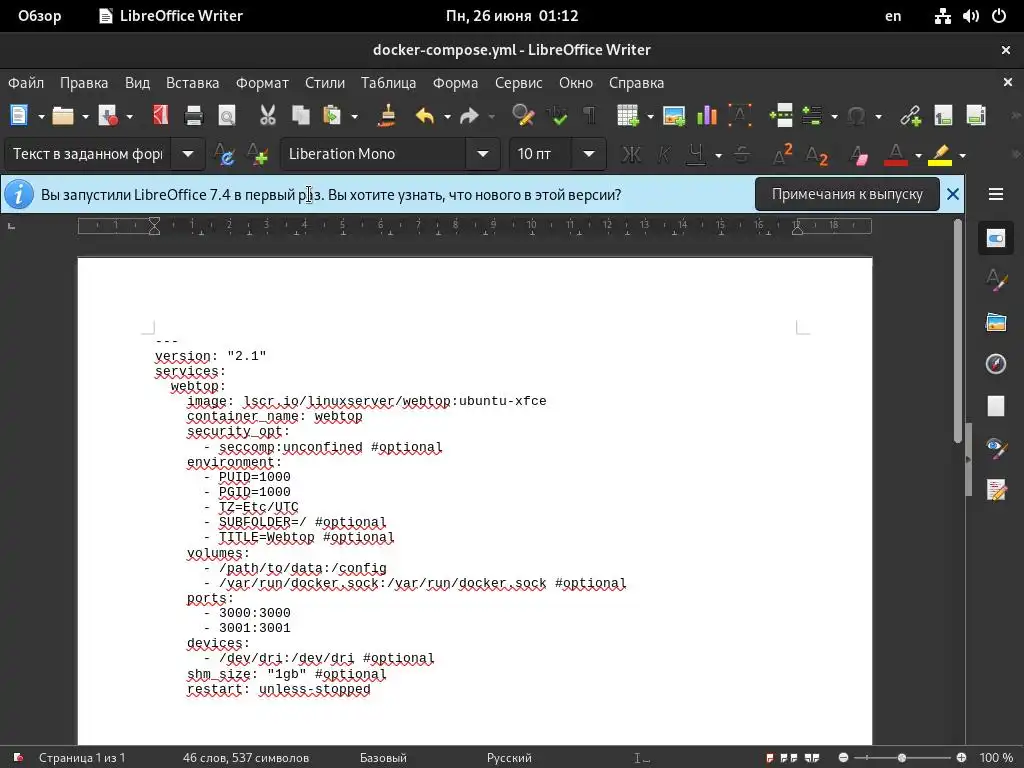The height and width of the screenshot is (768, 1024).
Task: Click the New document icon
Action: 19,116
